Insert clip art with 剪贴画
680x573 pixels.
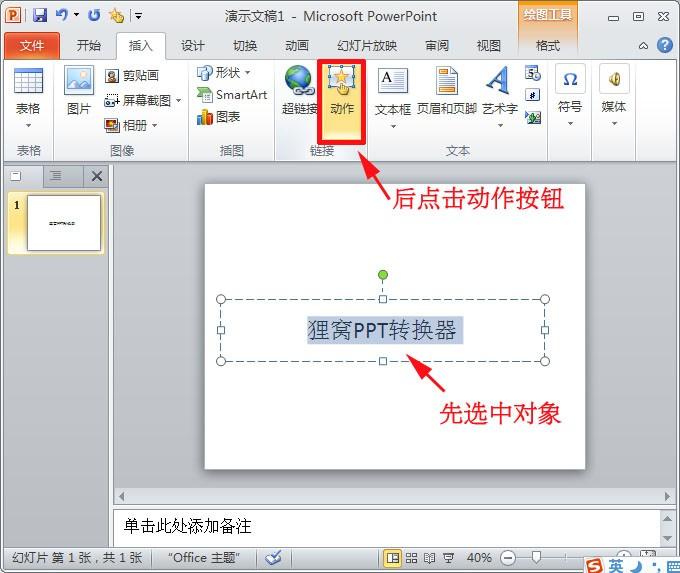[x=132, y=76]
